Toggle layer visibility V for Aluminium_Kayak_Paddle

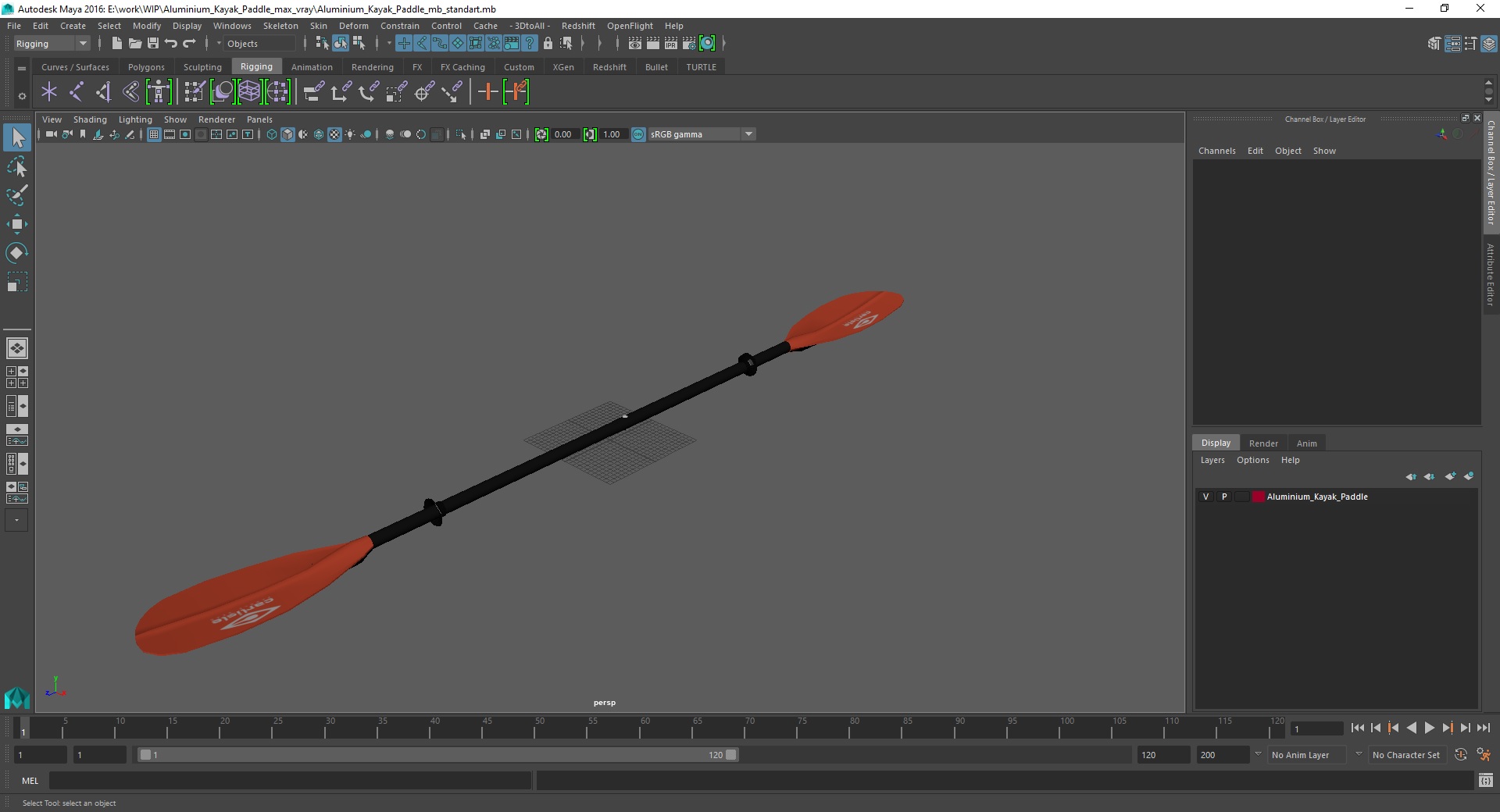tap(1205, 497)
